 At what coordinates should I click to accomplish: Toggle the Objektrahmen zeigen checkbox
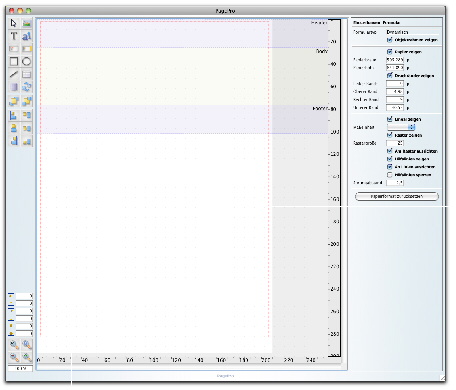[x=389, y=40]
